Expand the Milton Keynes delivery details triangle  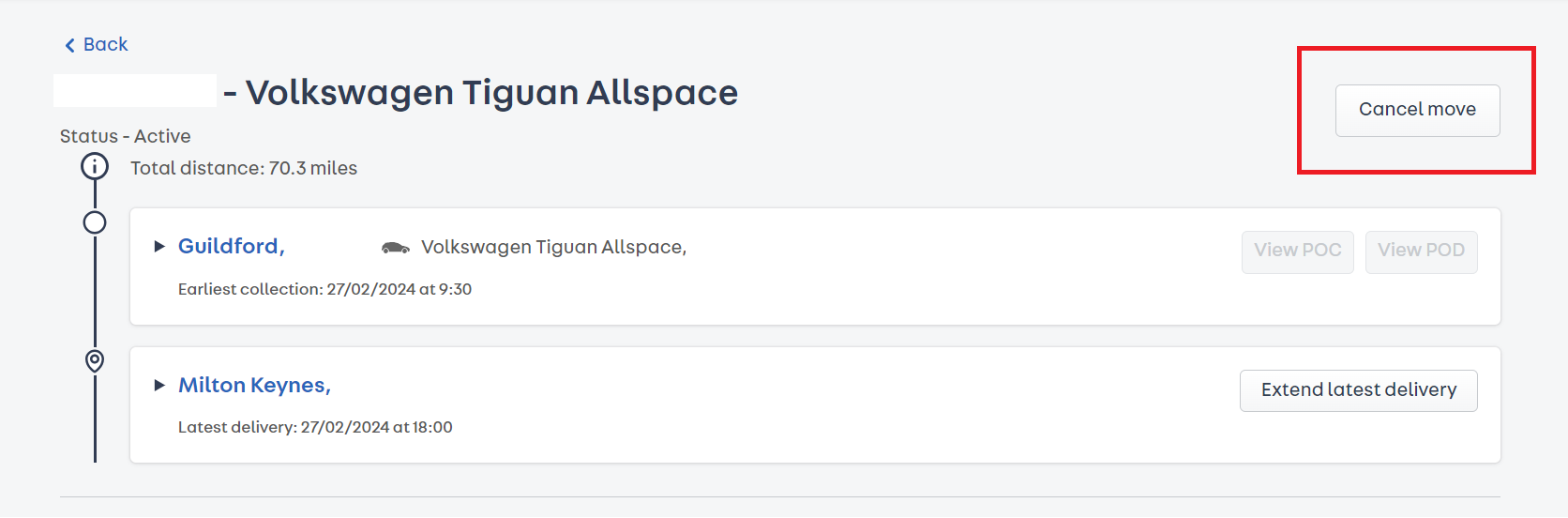click(x=159, y=385)
